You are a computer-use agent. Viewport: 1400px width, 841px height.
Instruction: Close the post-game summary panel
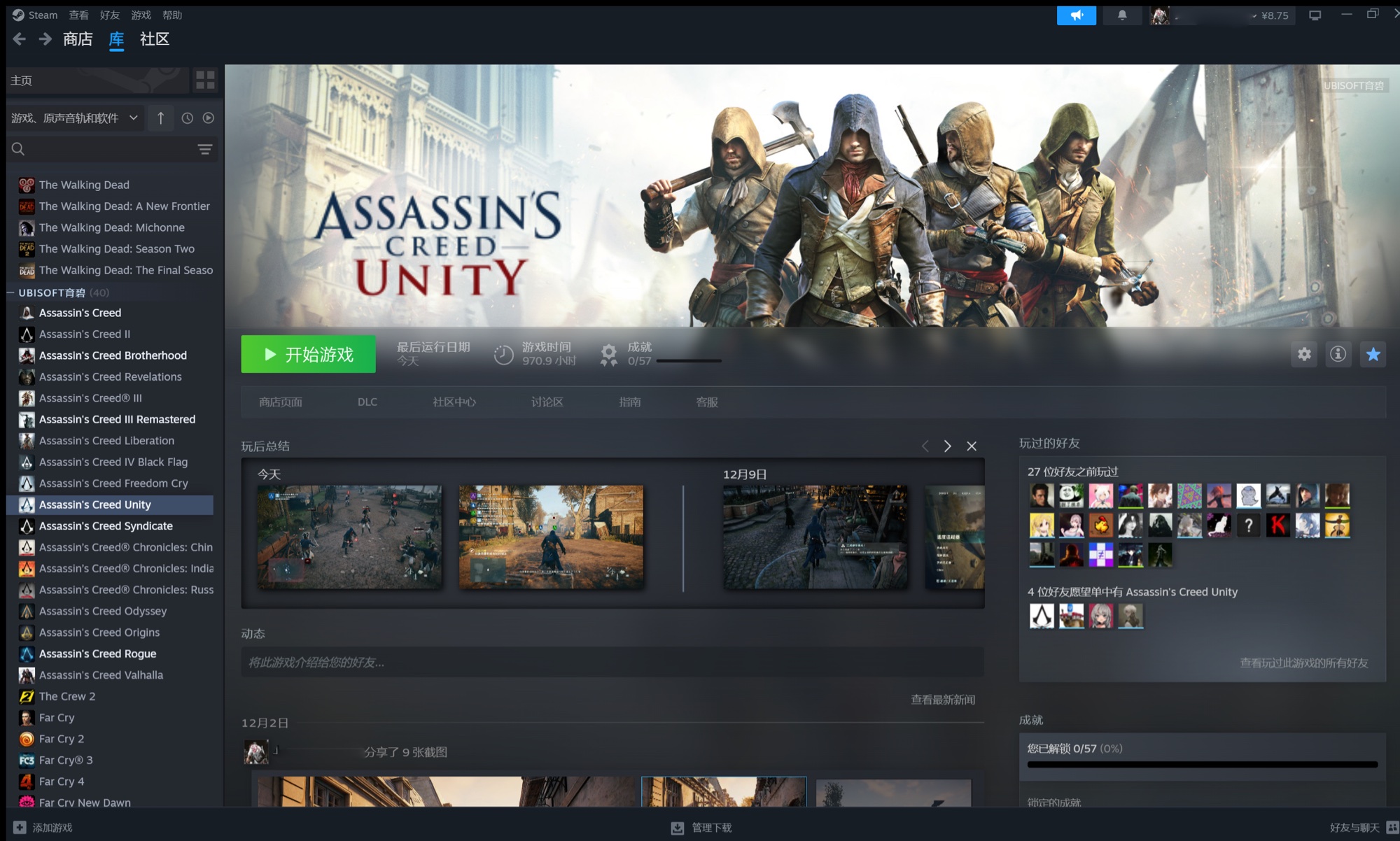tap(972, 446)
